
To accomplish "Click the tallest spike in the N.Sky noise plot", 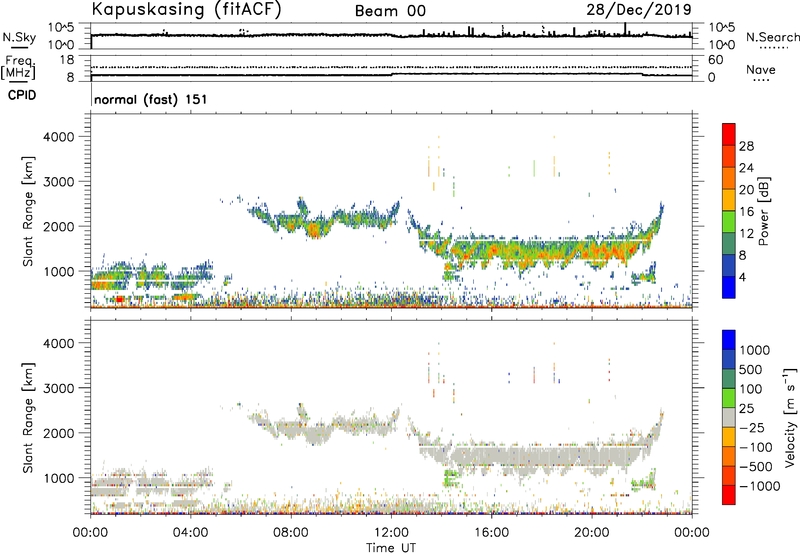I will [x=626, y=29].
